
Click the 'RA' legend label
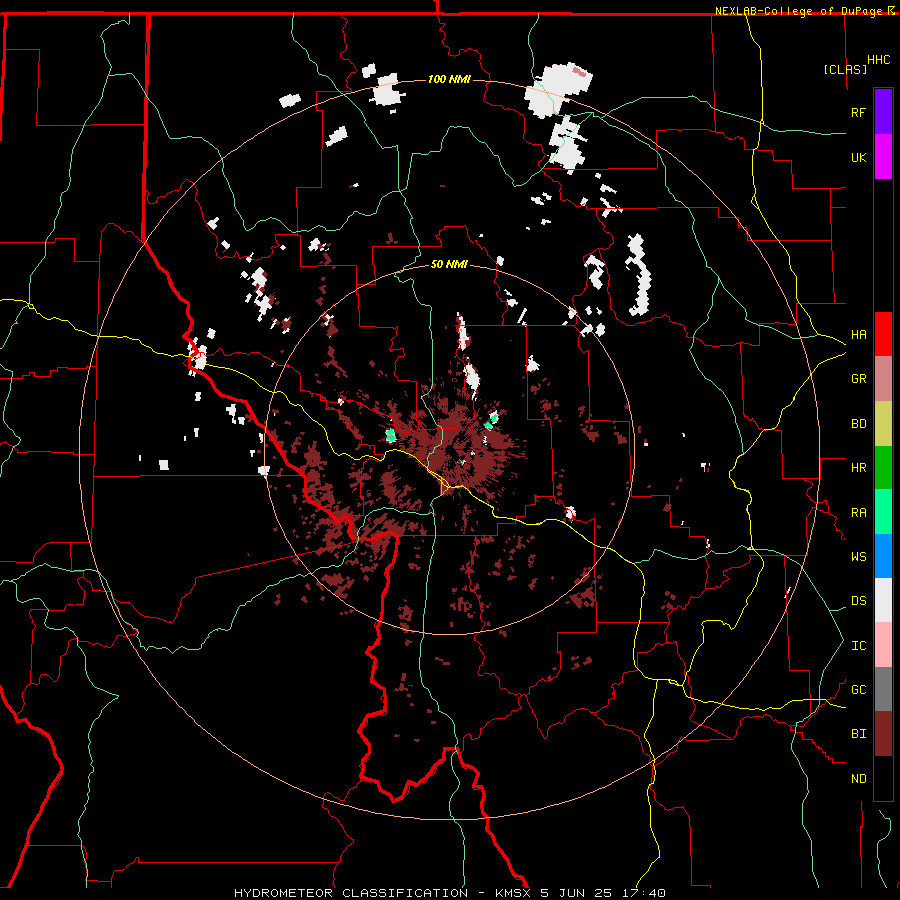tap(858, 513)
